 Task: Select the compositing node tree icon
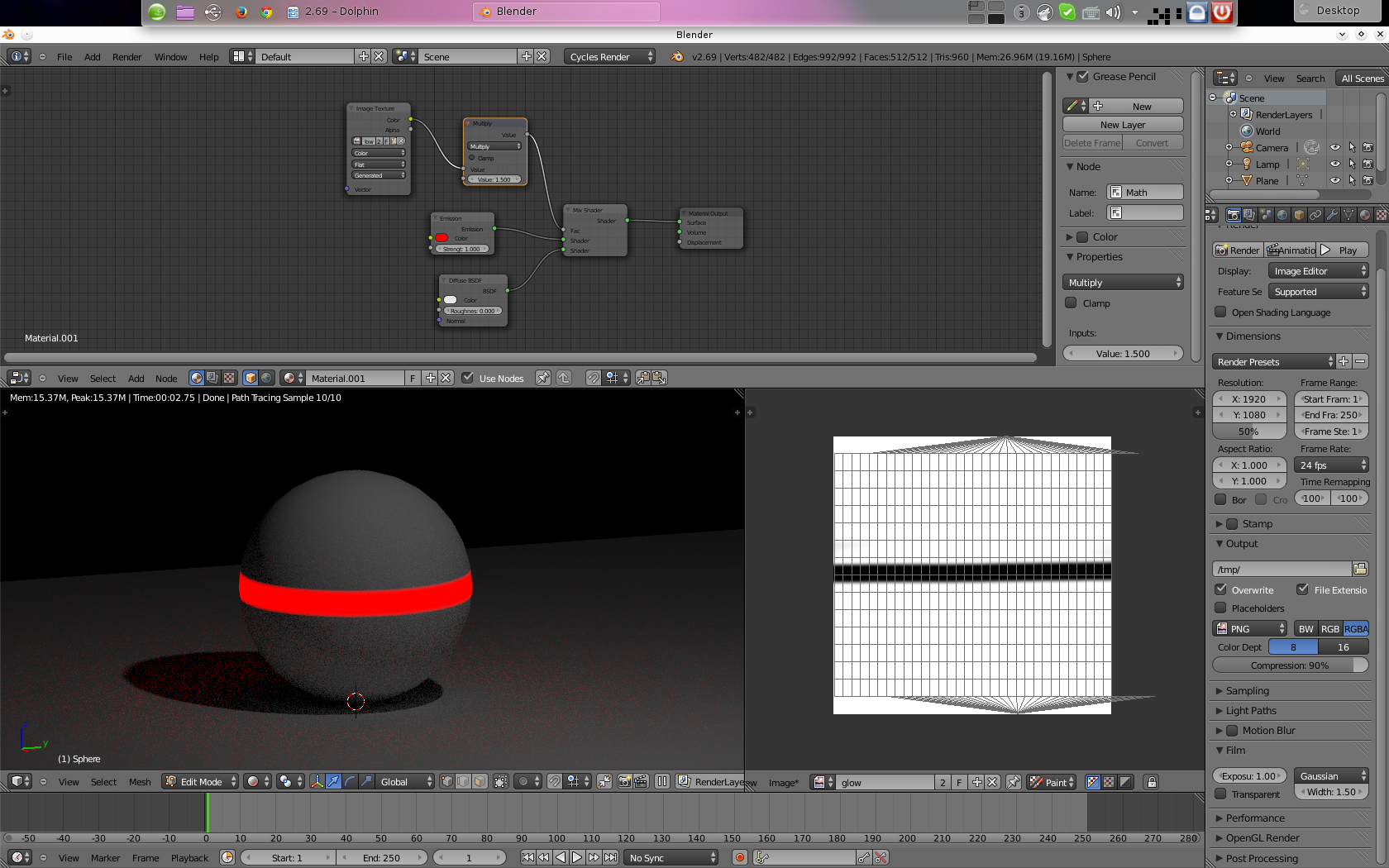(x=212, y=378)
